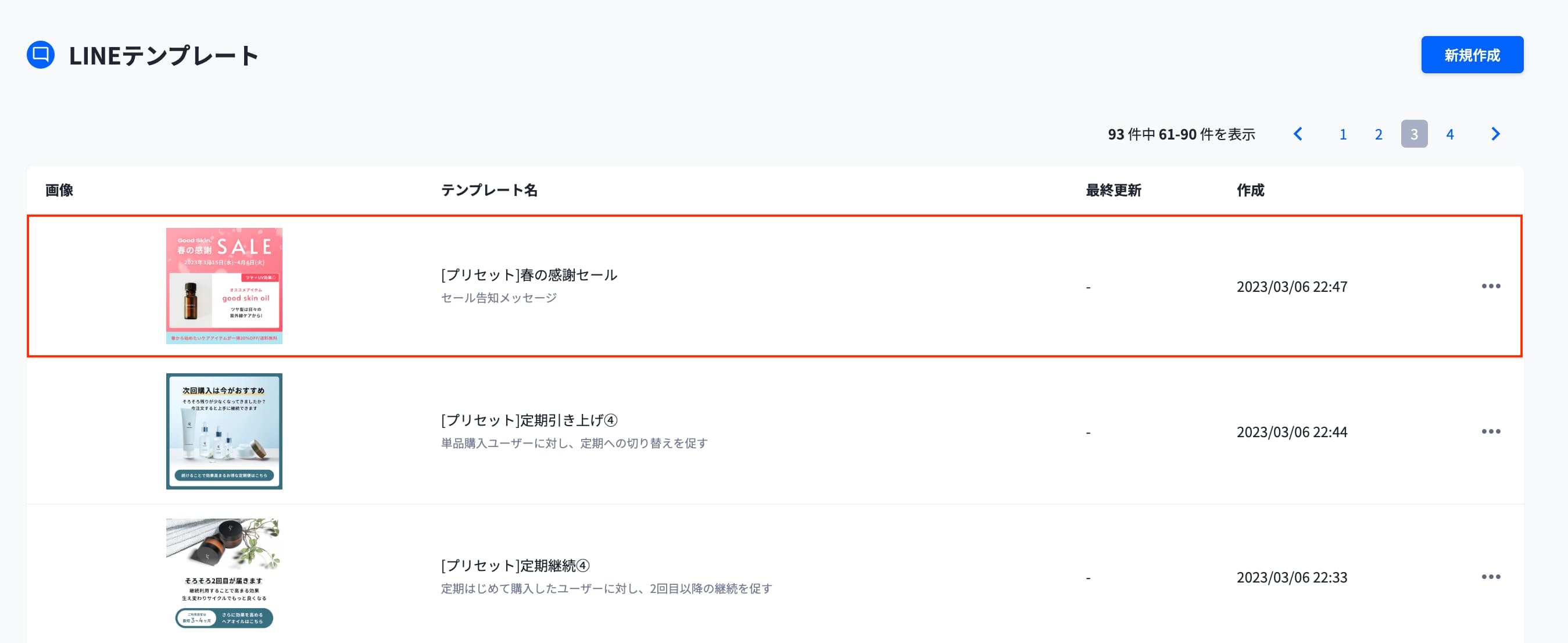1568x643 pixels.
Task: Click the LINE template chat icon
Action: [41, 55]
